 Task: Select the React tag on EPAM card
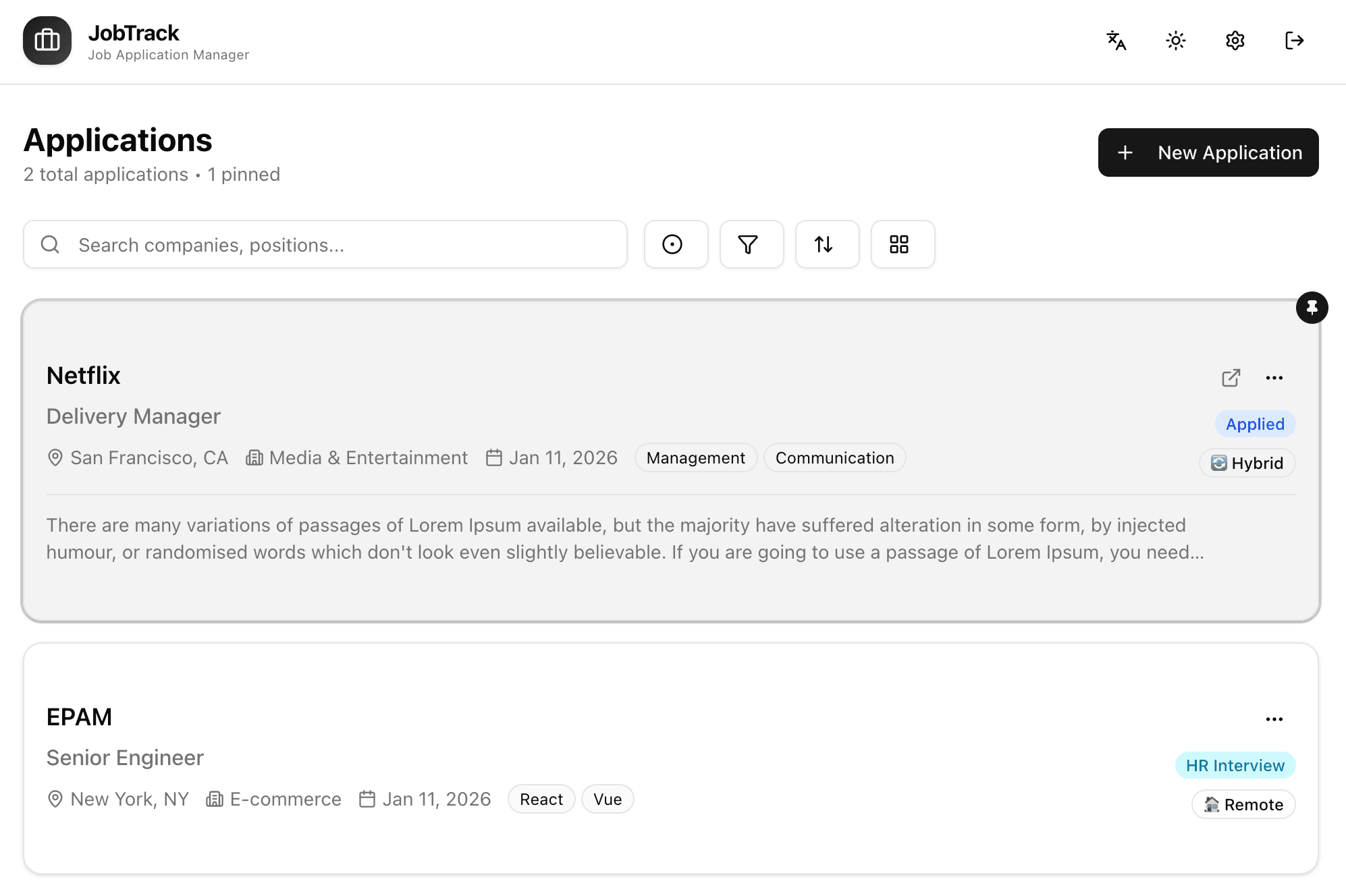(541, 799)
